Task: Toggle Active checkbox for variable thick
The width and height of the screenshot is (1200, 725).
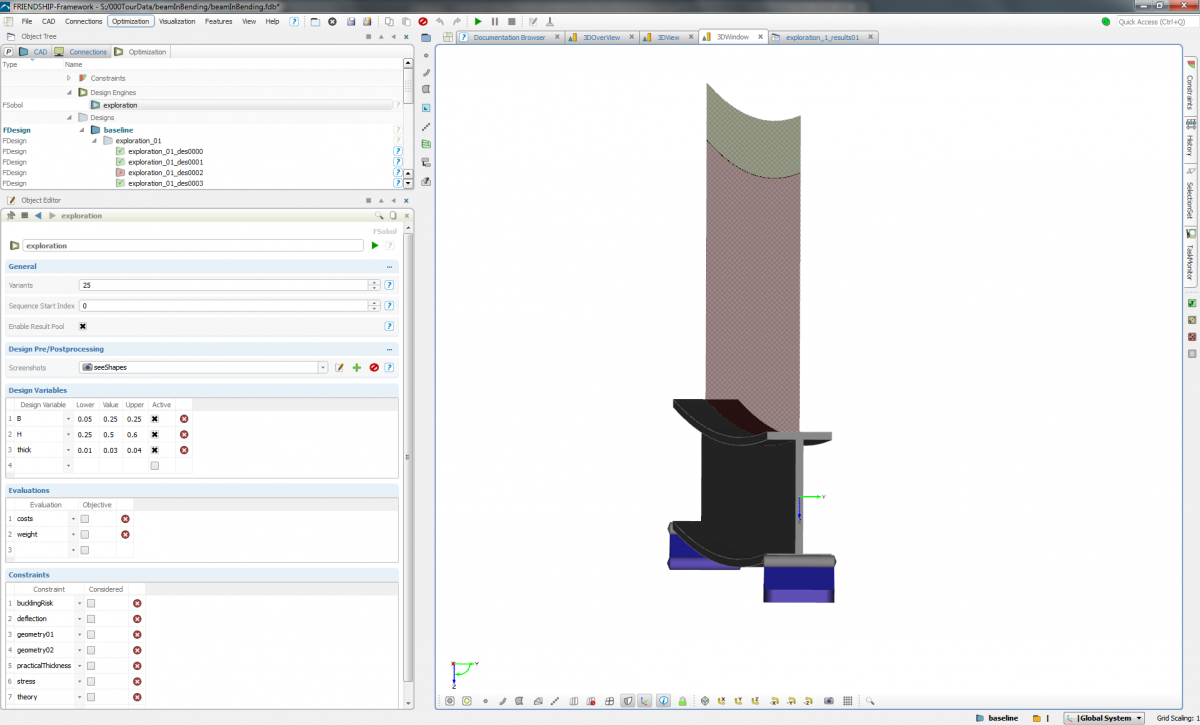Action: click(155, 450)
